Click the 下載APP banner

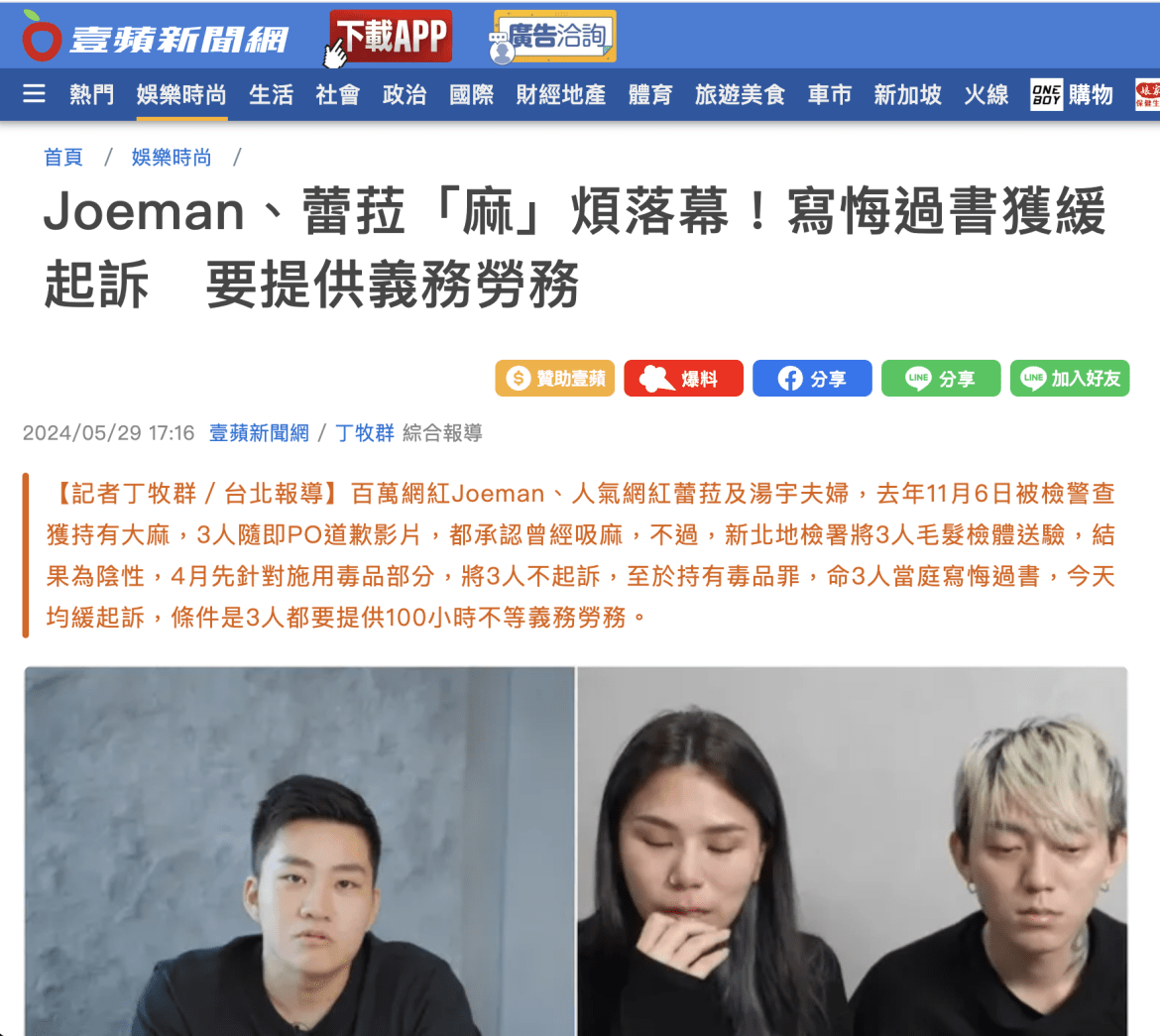[390, 37]
